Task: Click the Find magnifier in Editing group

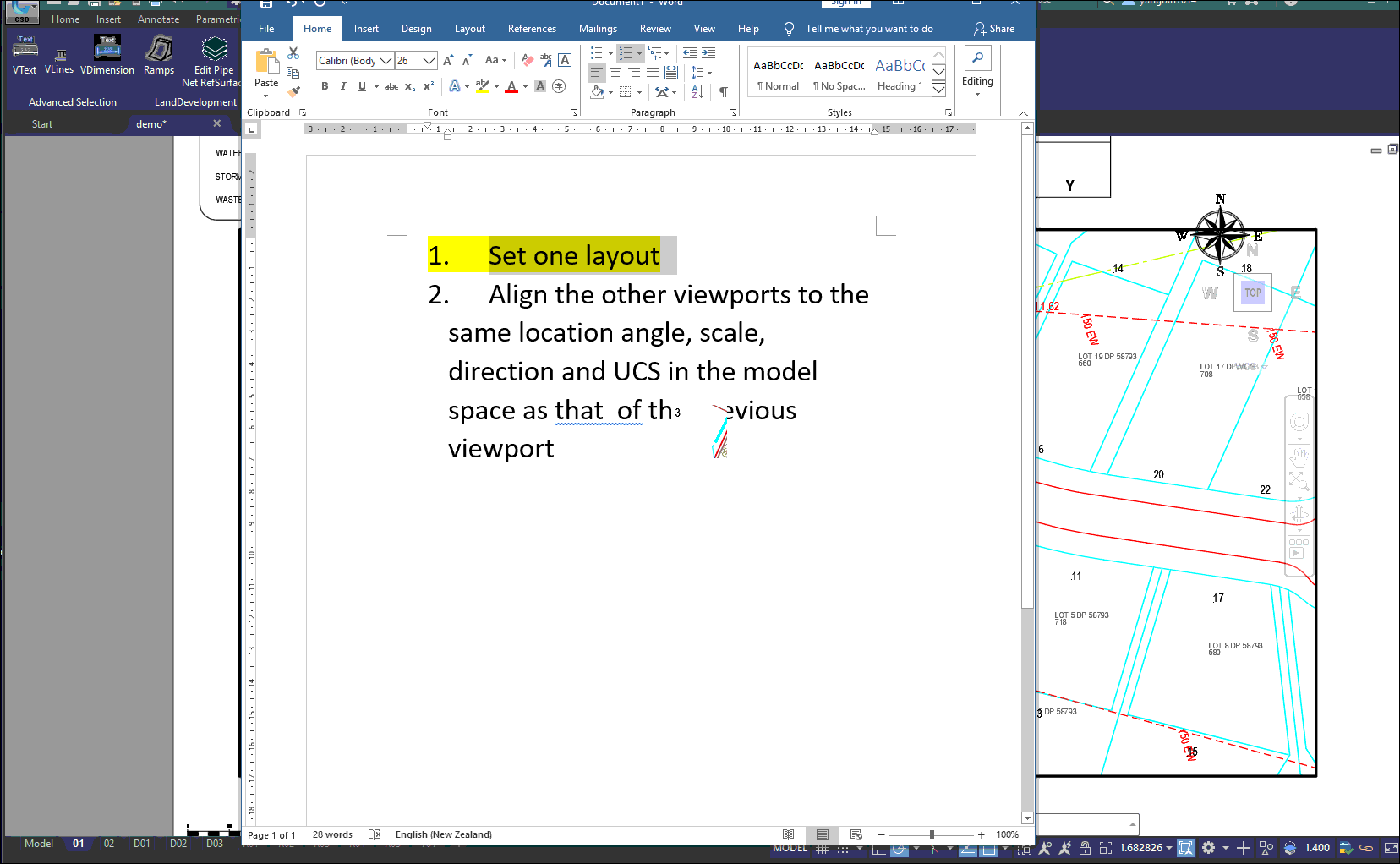Action: tap(977, 57)
